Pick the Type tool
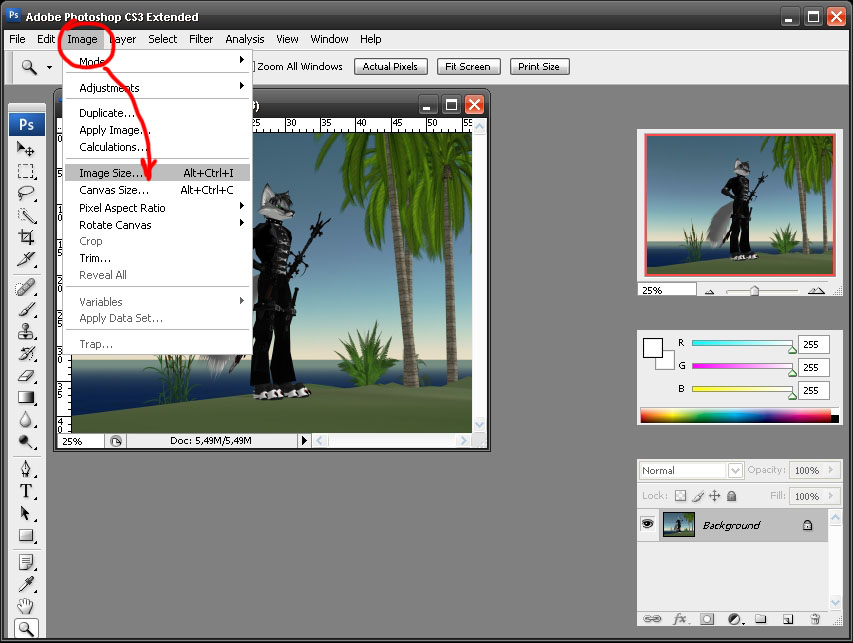The height and width of the screenshot is (643, 853). pos(27,490)
